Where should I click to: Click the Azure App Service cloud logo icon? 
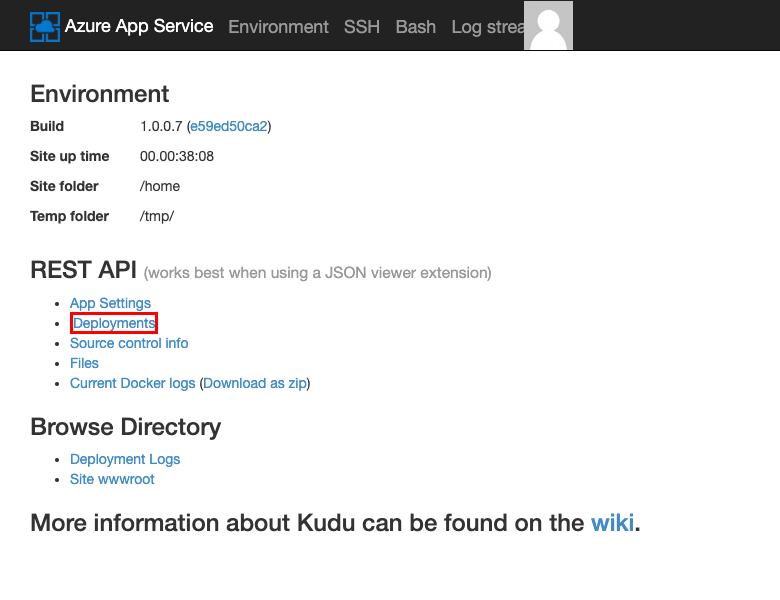click(x=45, y=26)
